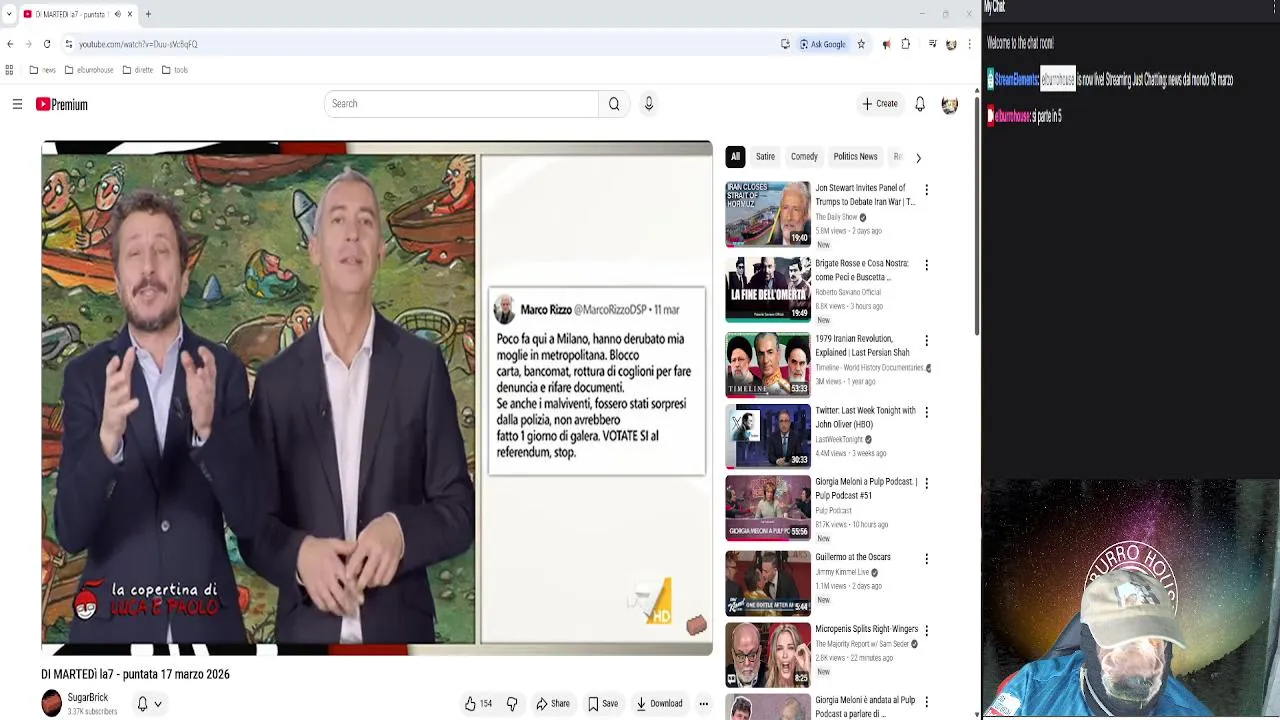The height and width of the screenshot is (720, 1280).
Task: Click the Create button
Action: (x=880, y=104)
